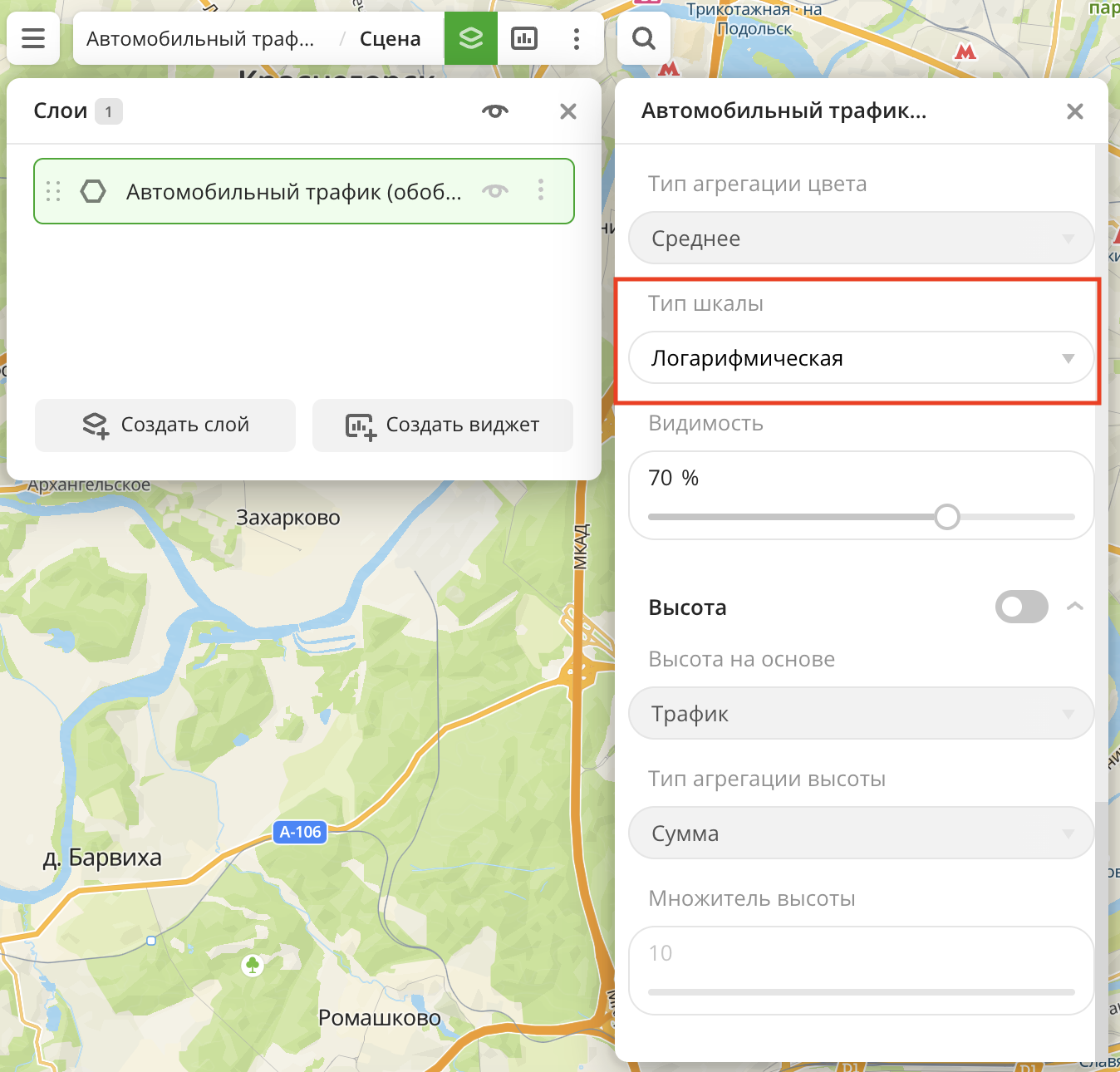The image size is (1120, 1072).
Task: Open the Тип шкалы dropdown
Action: [861, 358]
